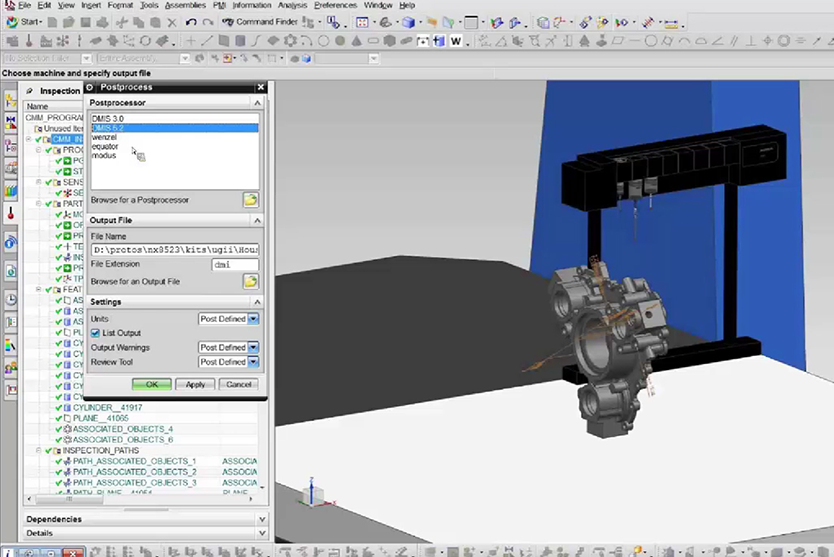
Task: Click the File Extension input field
Action: [234, 265]
